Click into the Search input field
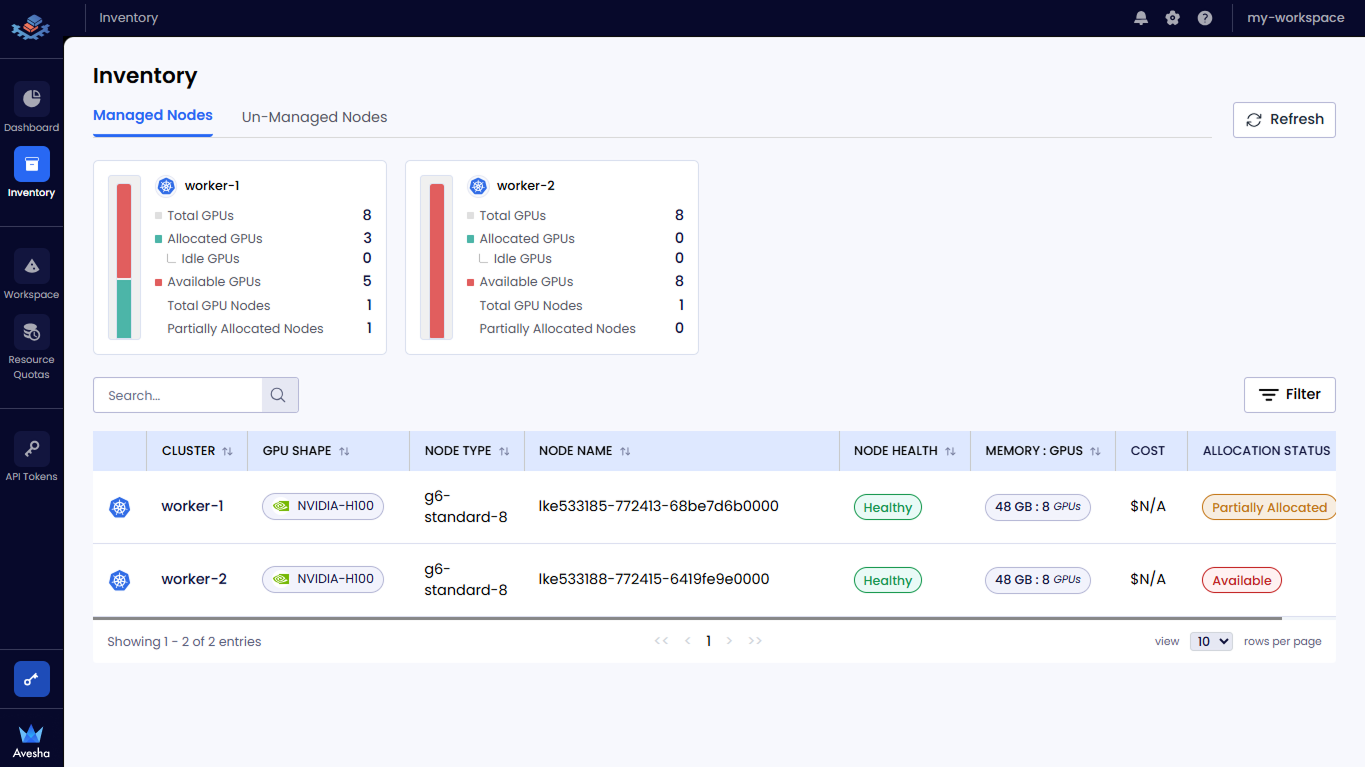 [178, 395]
